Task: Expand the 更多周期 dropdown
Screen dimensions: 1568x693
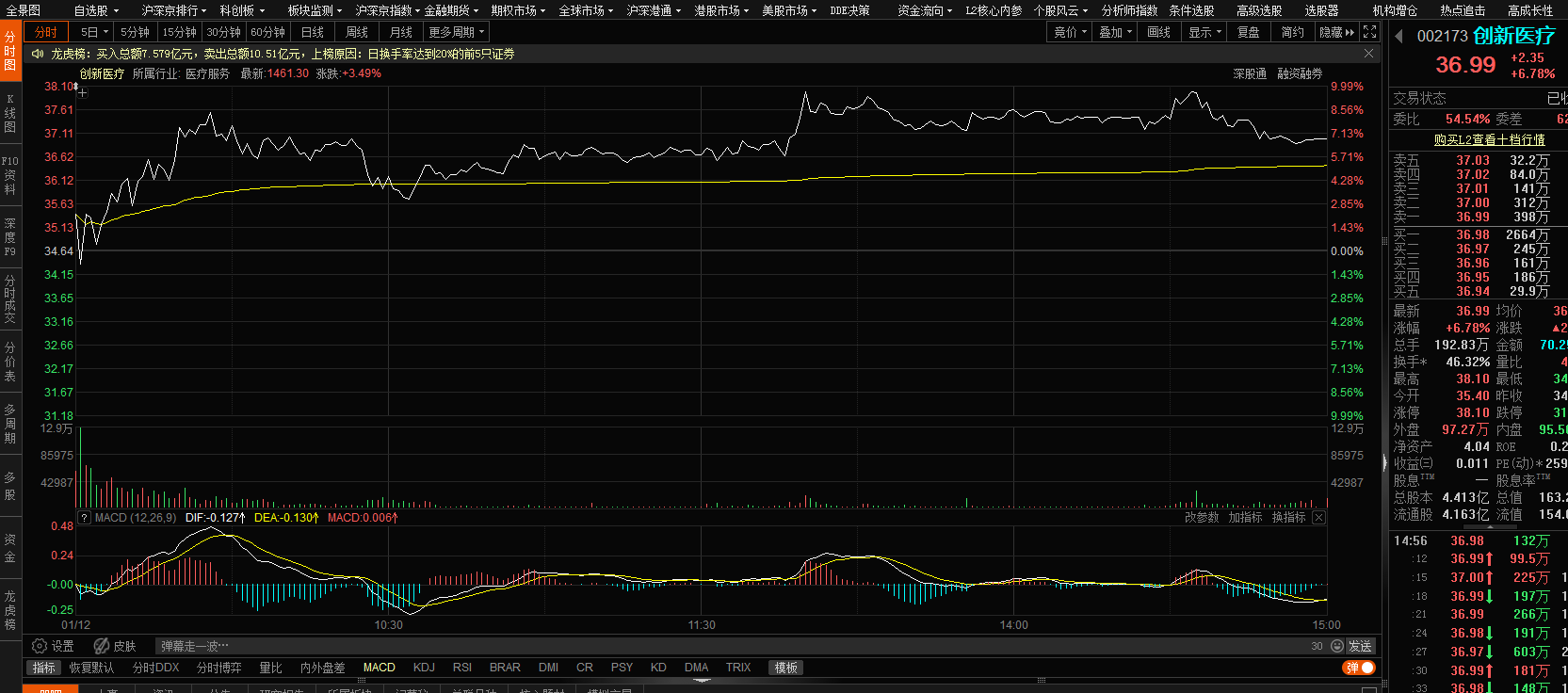Action: click(456, 32)
